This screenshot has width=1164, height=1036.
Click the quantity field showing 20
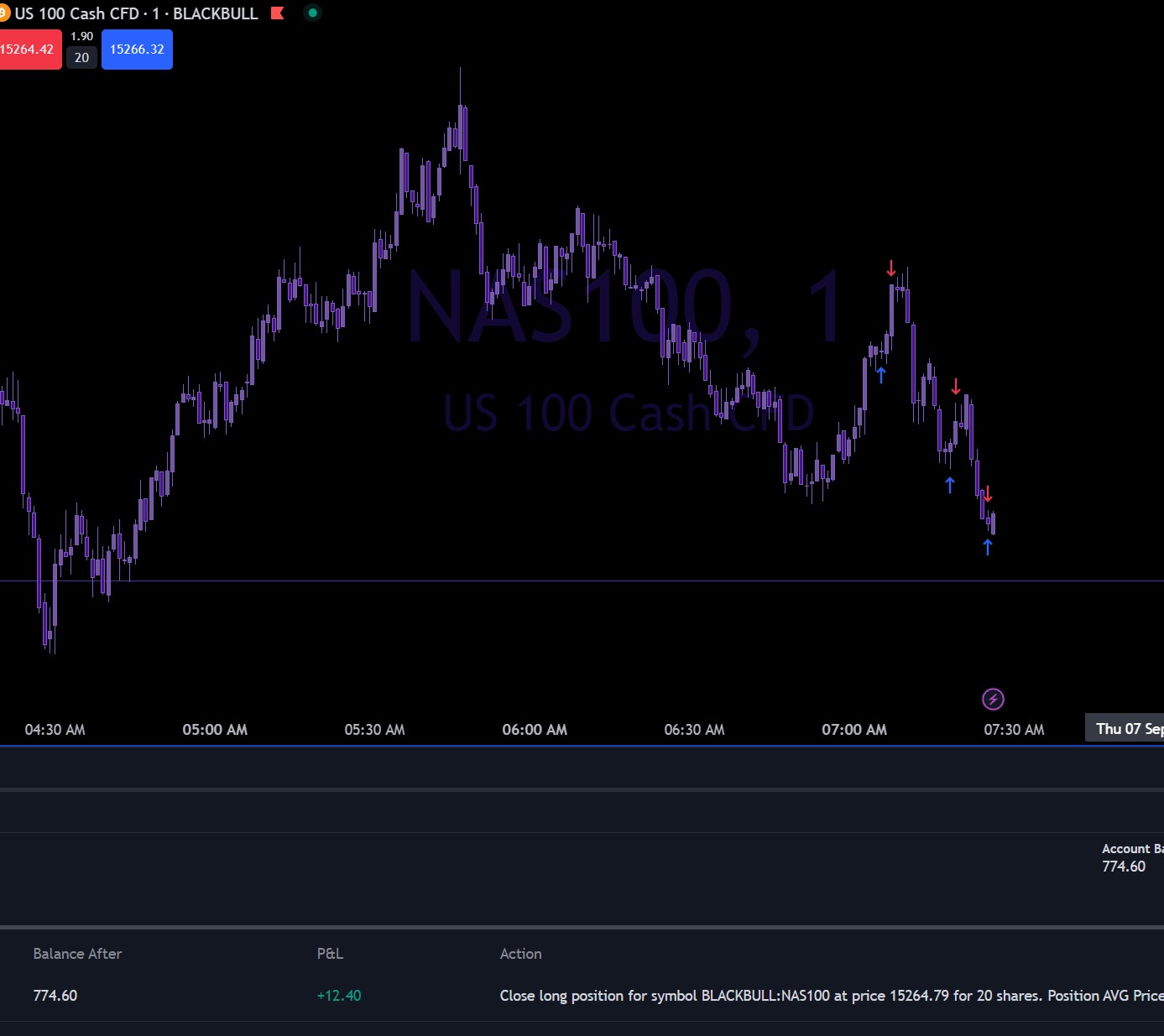pyautogui.click(x=81, y=58)
